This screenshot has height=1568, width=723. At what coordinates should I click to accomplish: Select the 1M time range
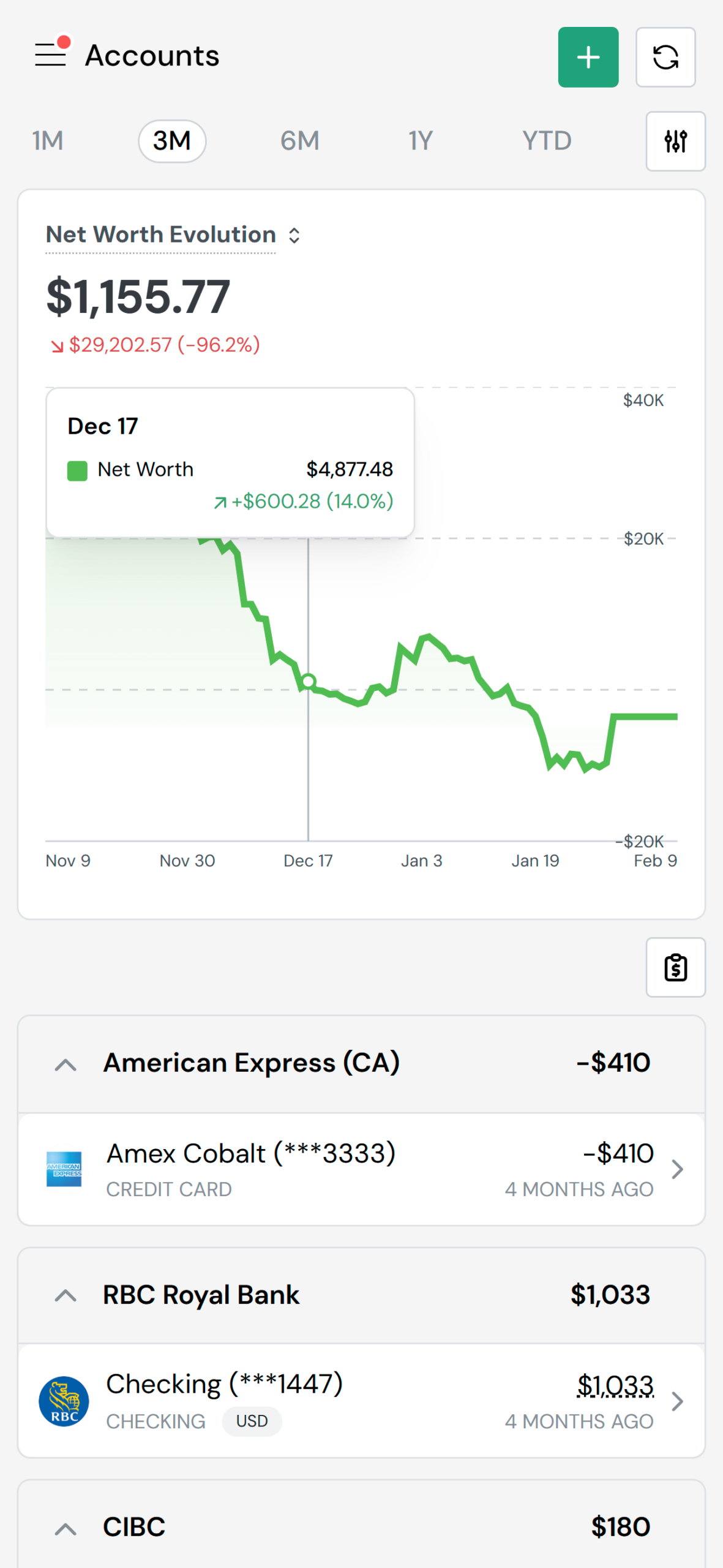pos(48,141)
